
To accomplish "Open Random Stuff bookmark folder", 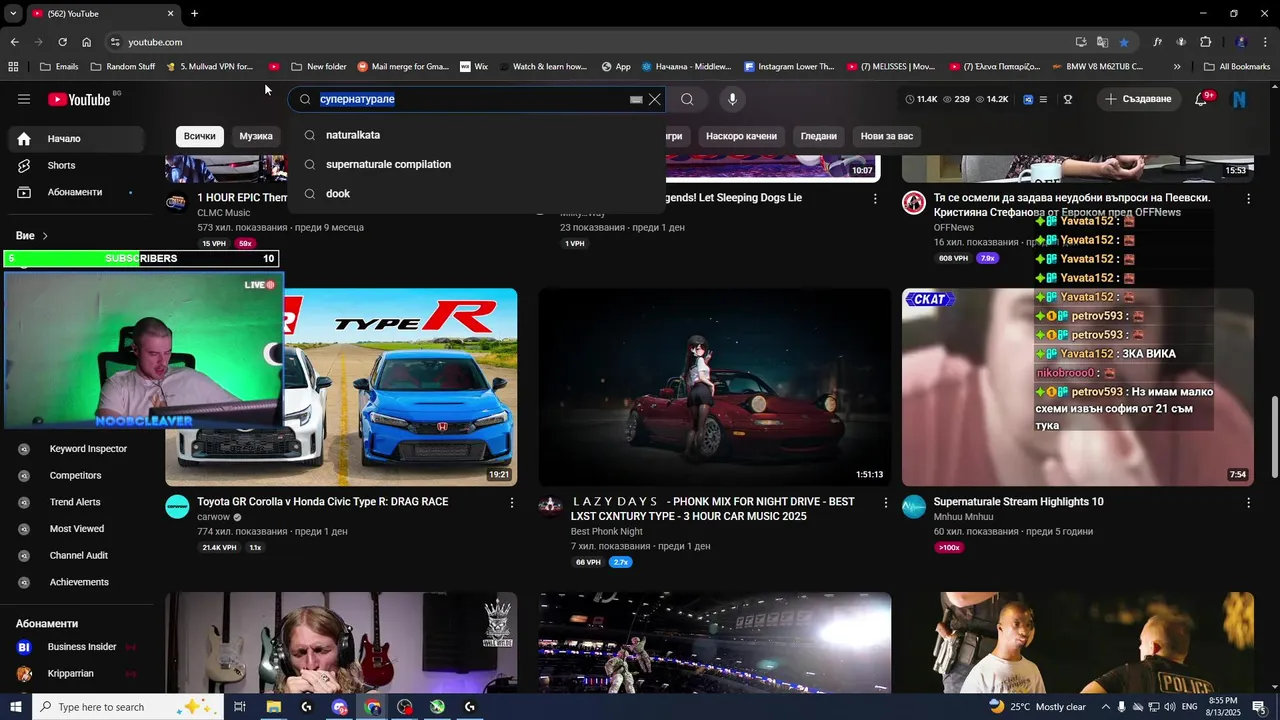I will coord(123,67).
